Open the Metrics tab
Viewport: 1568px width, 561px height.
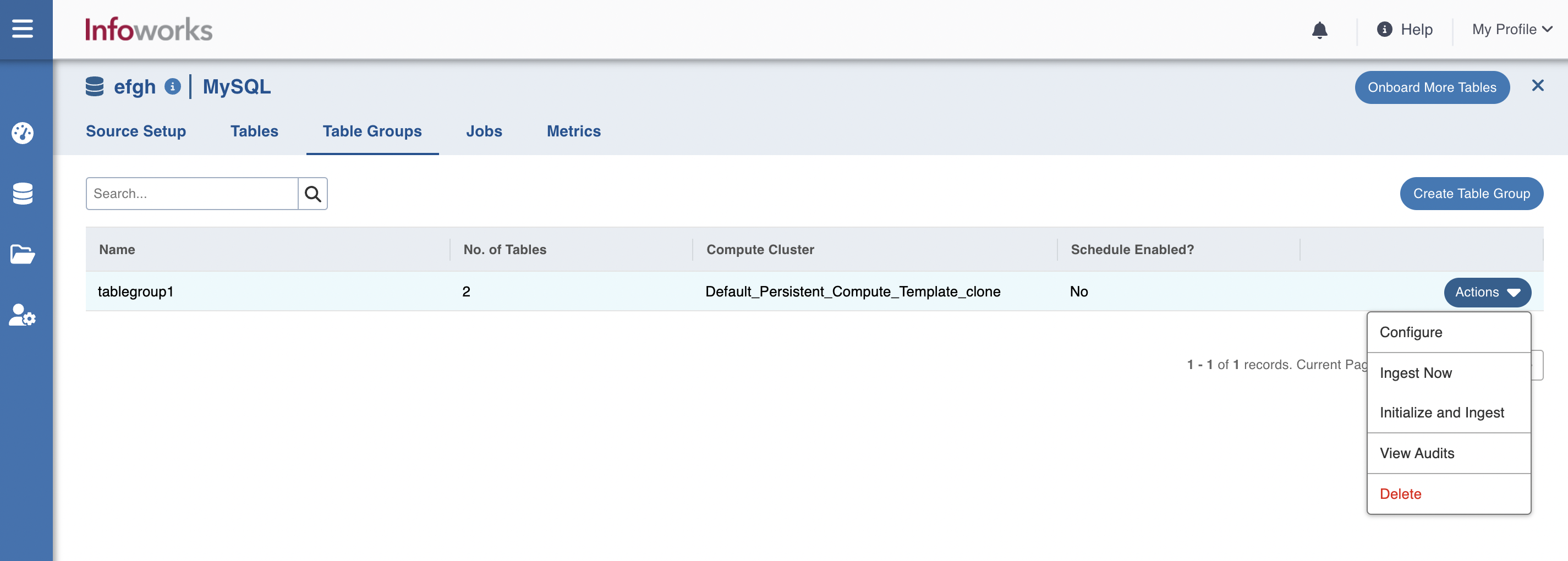tap(573, 131)
